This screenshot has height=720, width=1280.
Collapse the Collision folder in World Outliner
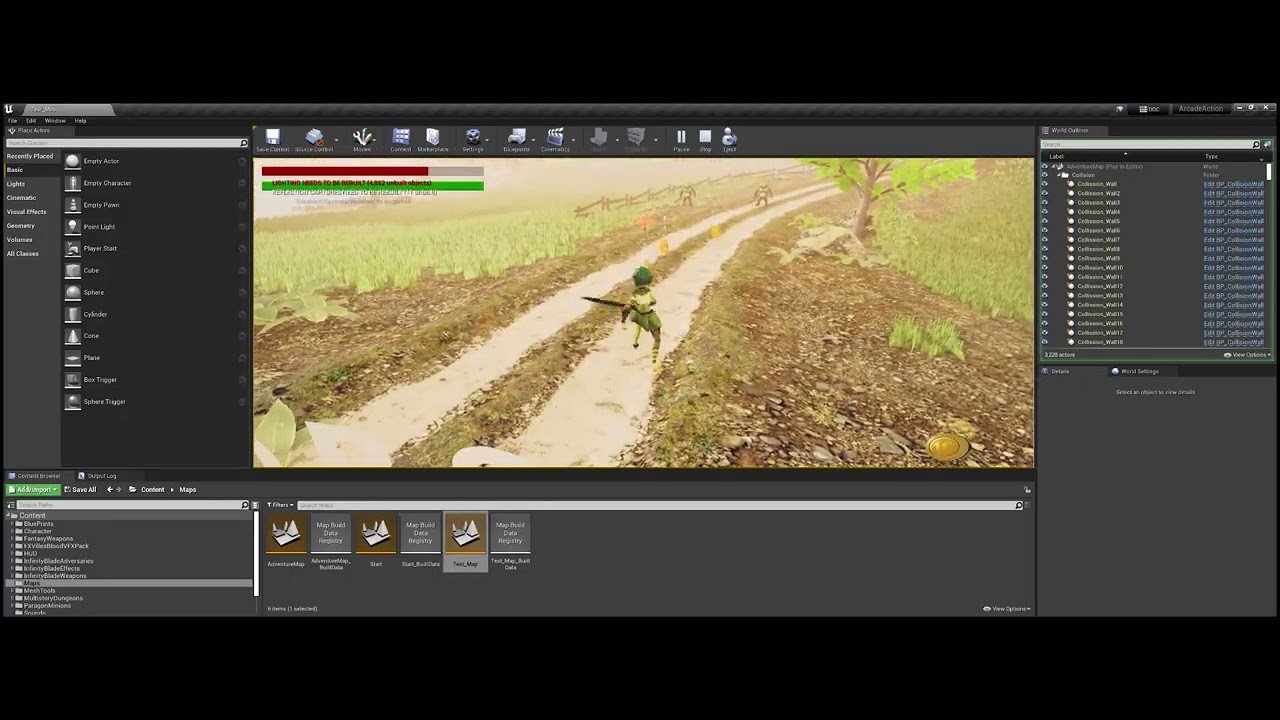coord(1058,175)
